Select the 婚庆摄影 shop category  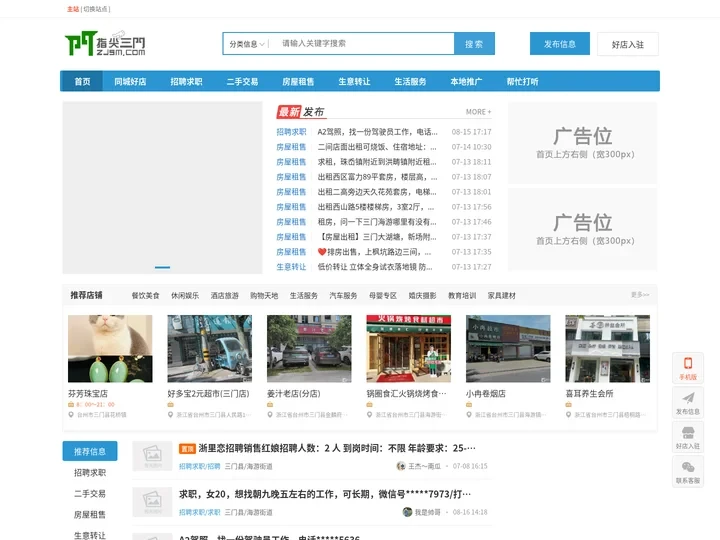click(422, 295)
